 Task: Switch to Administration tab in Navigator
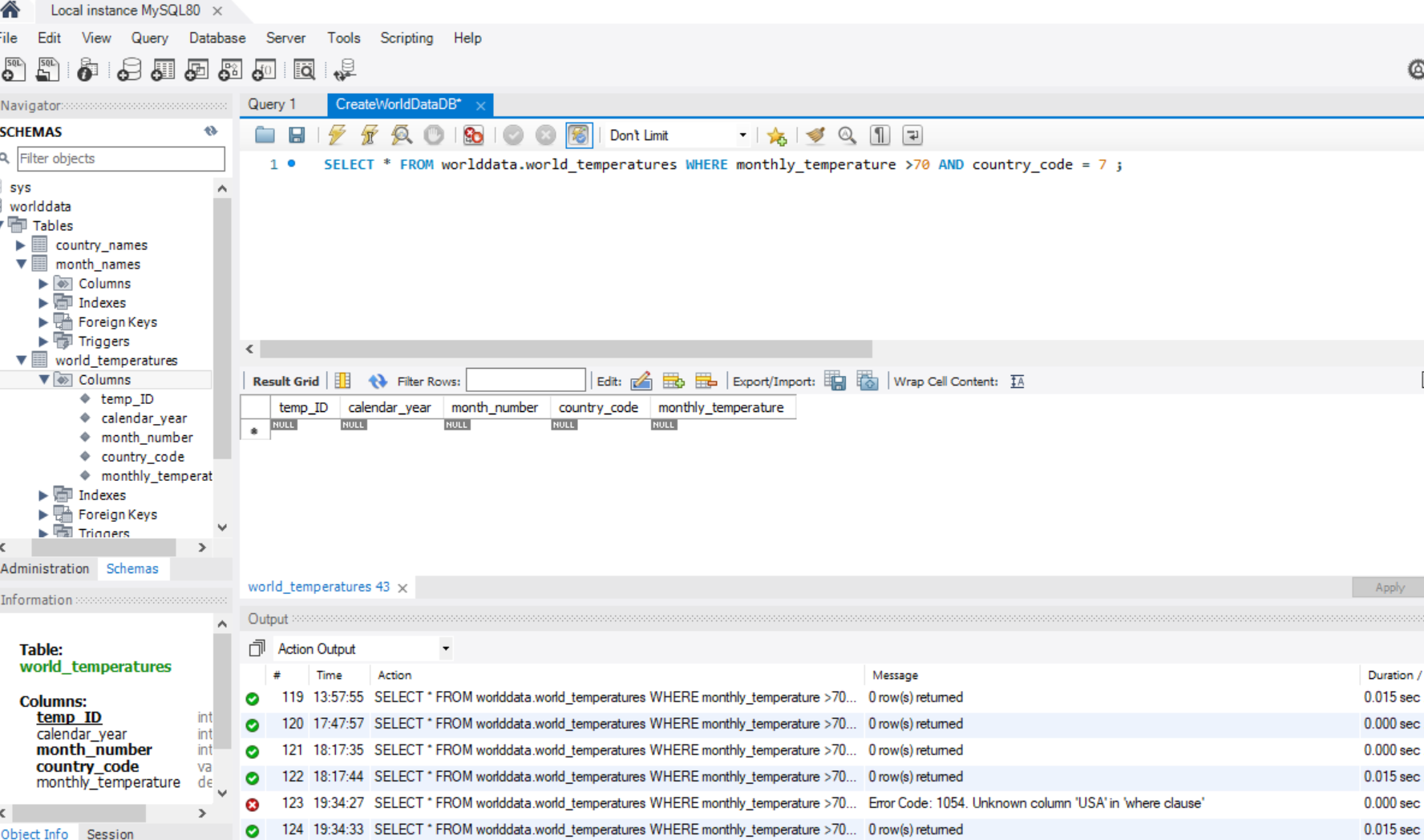click(x=45, y=568)
